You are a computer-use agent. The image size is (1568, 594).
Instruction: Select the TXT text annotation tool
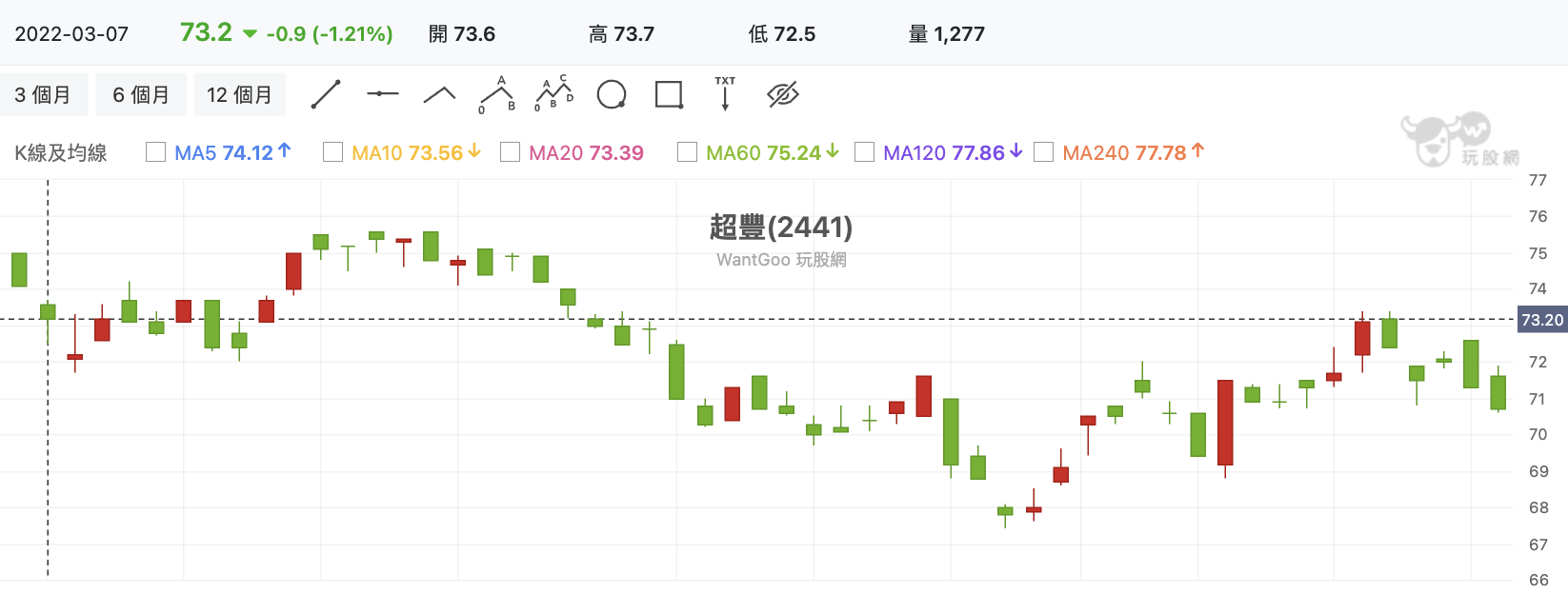click(x=725, y=93)
